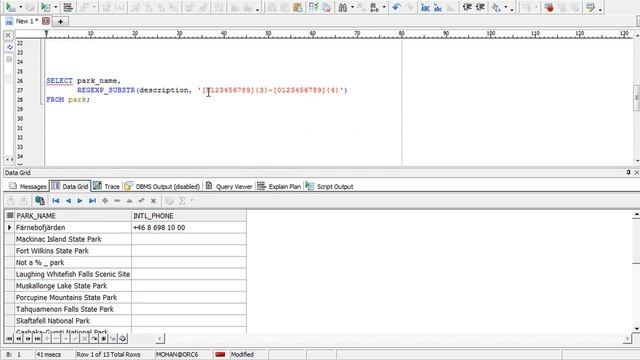This screenshot has width=640, height=360.
Task: Select Fort Wilkins State Park row
Action: (x=73, y=251)
